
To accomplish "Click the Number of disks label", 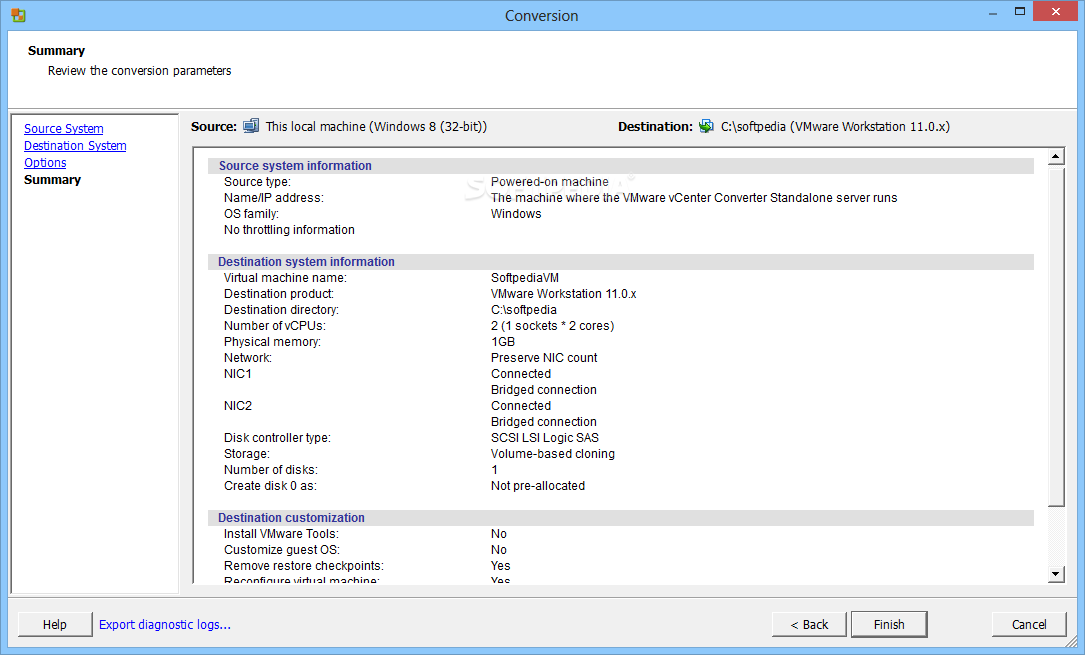I will pos(271,470).
